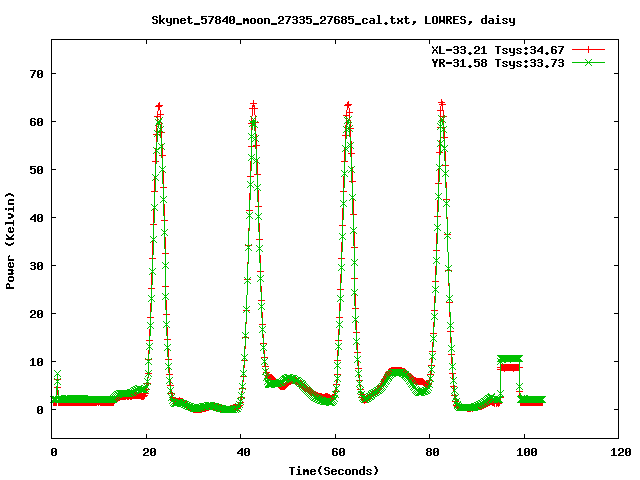Click the calibration step plateau near 97 seconds
This screenshot has width=640, height=480.
click(510, 362)
